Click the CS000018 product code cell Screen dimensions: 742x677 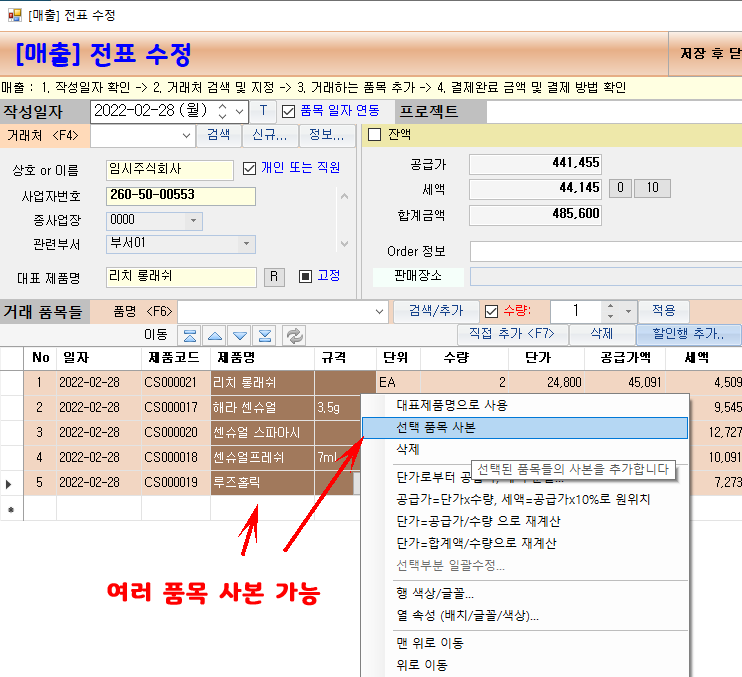pos(176,458)
